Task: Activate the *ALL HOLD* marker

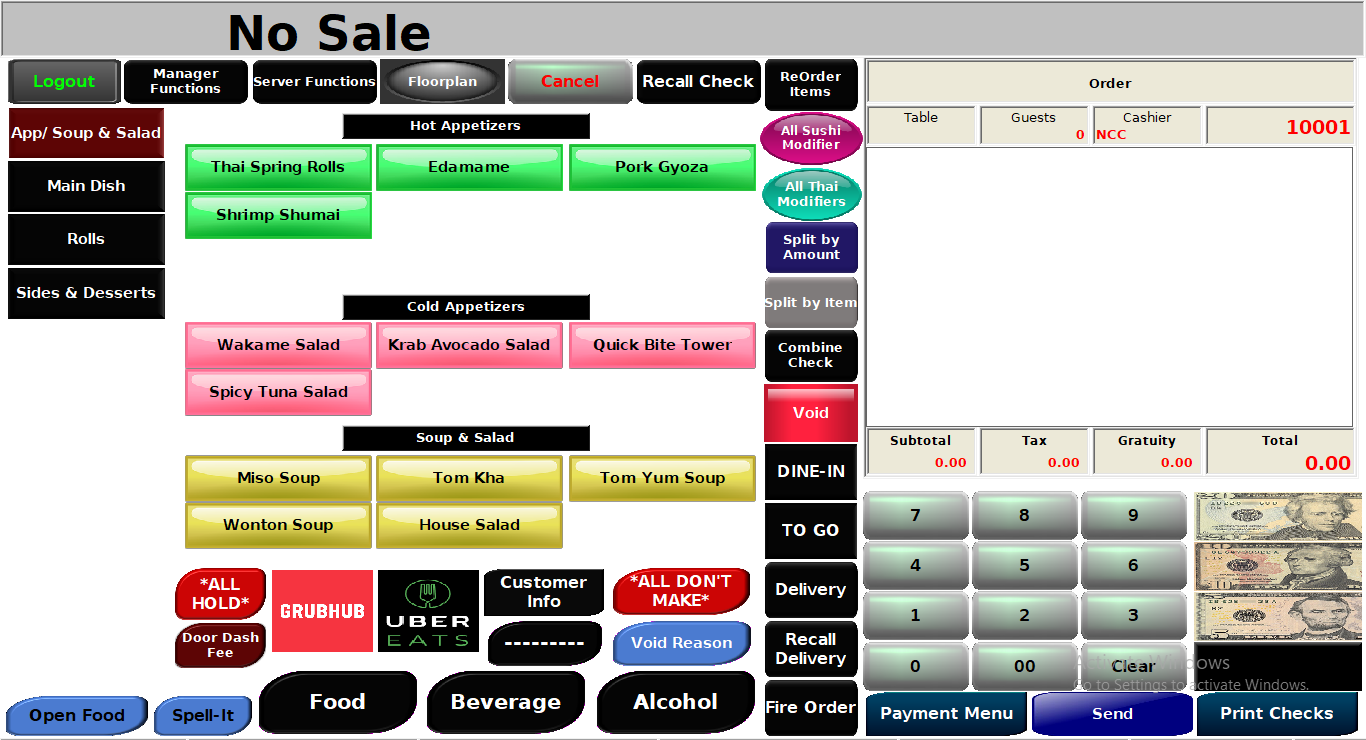Action: point(219,592)
